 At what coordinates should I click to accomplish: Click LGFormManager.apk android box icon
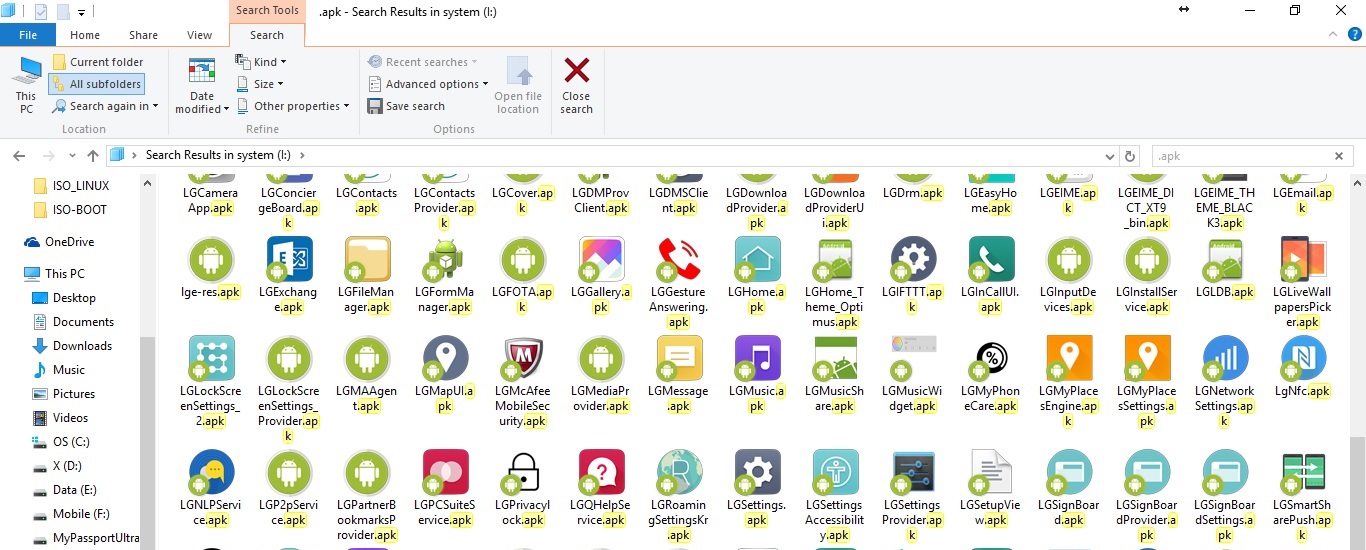pos(445,259)
